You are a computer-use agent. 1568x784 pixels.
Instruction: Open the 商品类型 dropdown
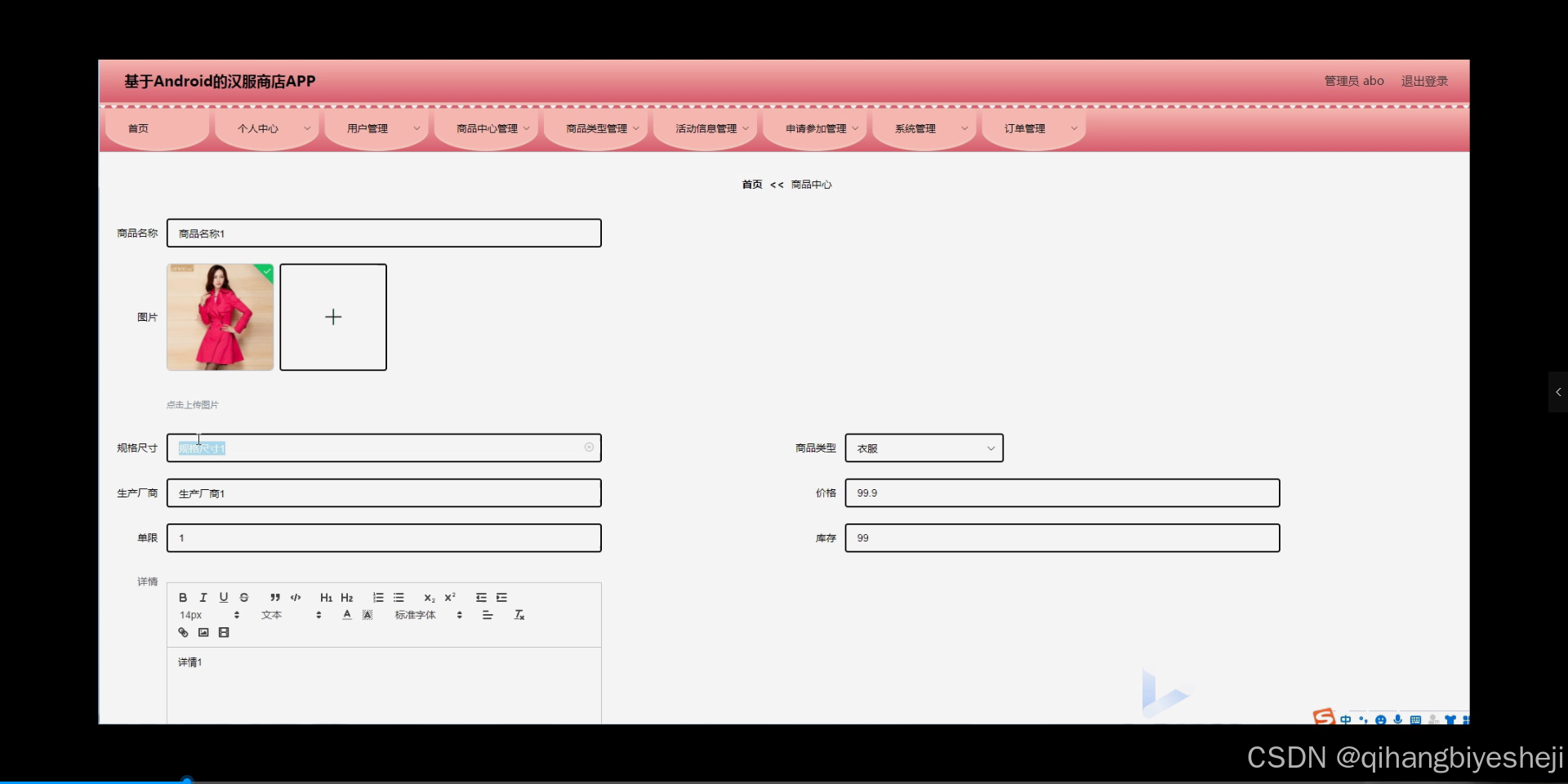pyautogui.click(x=924, y=448)
